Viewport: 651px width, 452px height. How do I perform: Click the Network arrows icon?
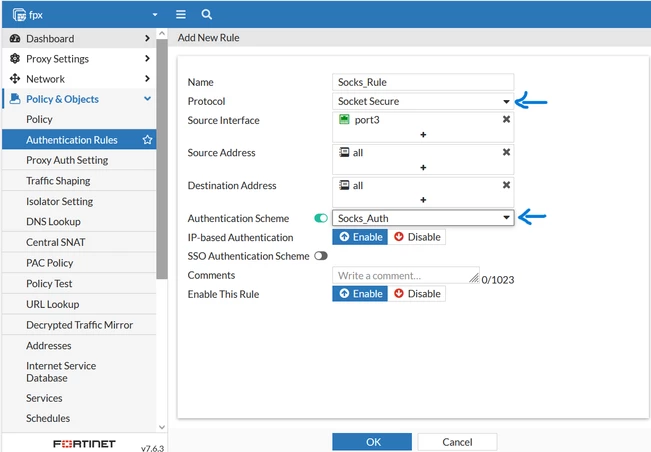(15, 78)
